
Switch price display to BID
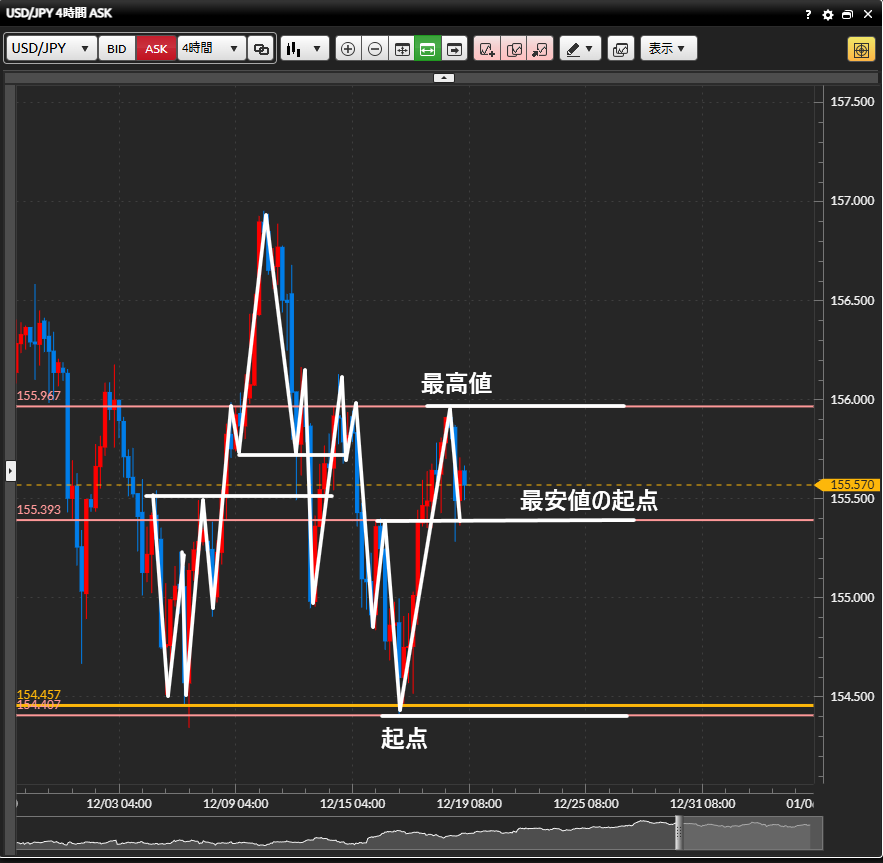coord(117,49)
